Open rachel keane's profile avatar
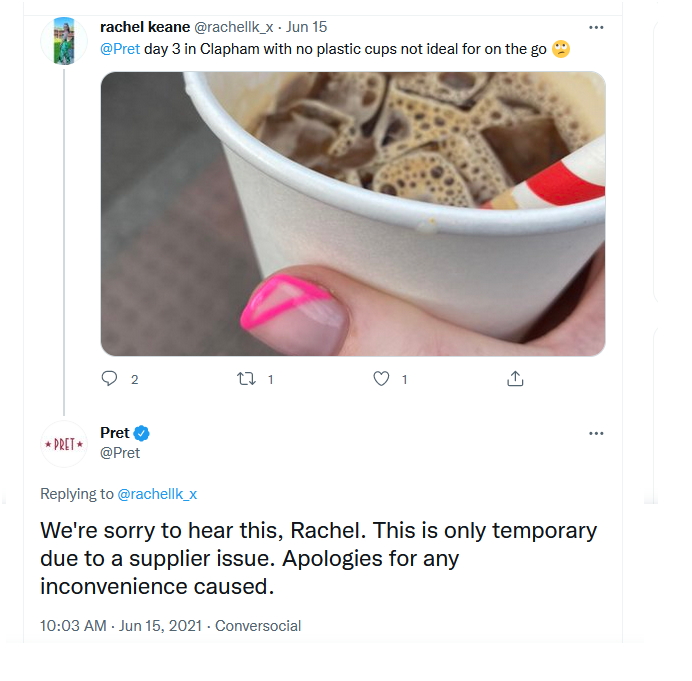 tap(63, 41)
